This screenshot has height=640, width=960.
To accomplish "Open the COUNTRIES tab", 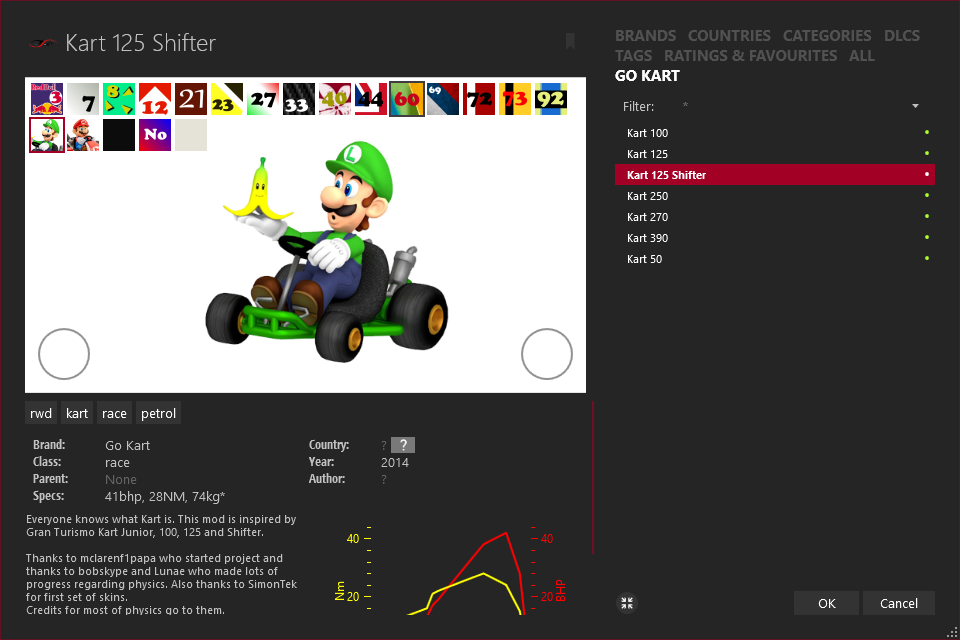I will (729, 36).
